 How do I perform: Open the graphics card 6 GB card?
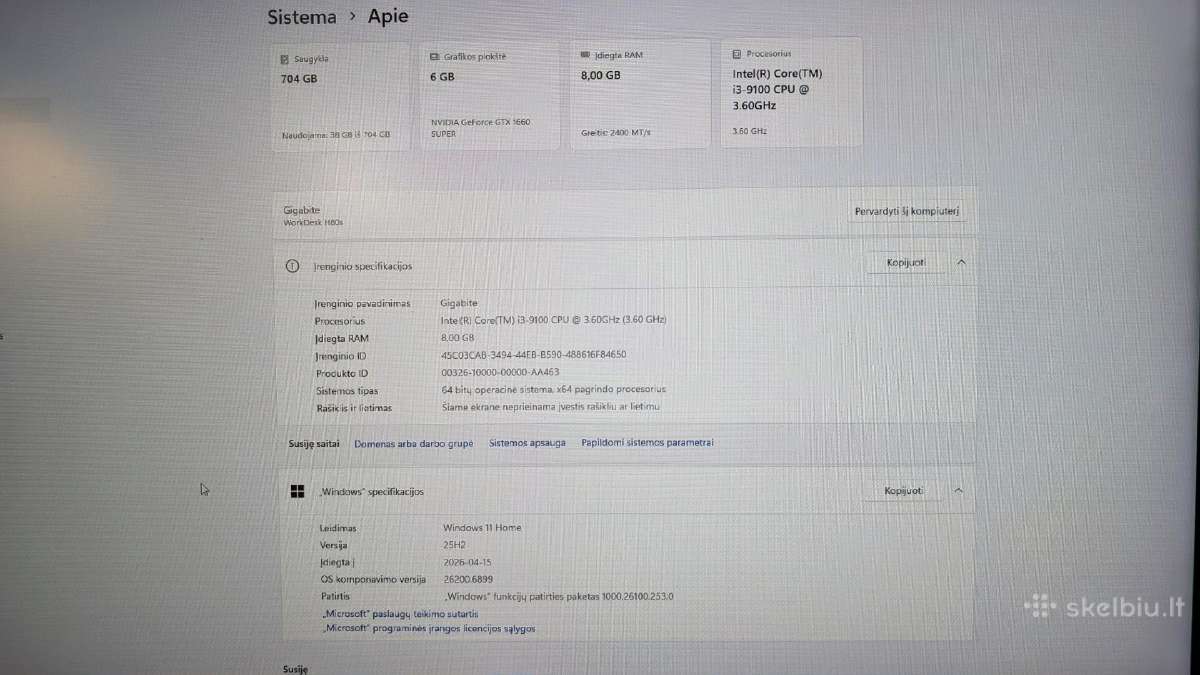pyautogui.click(x=490, y=95)
